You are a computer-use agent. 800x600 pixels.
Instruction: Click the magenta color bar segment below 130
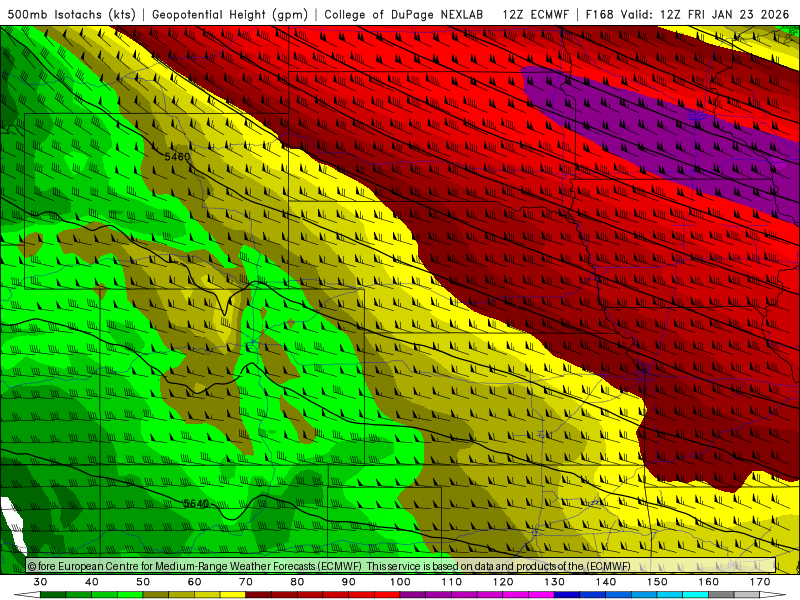(542, 595)
